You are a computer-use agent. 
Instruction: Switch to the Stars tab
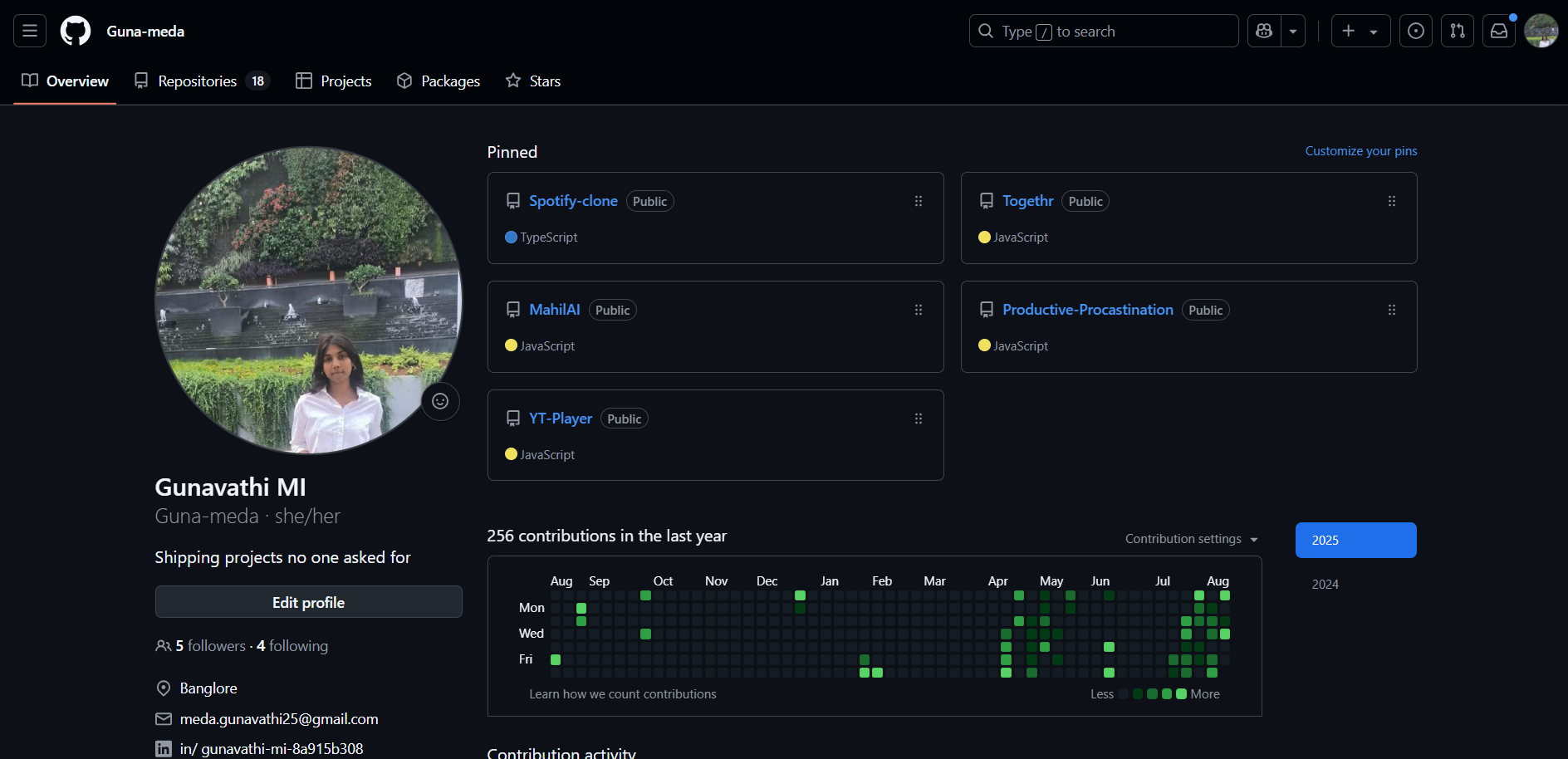533,81
